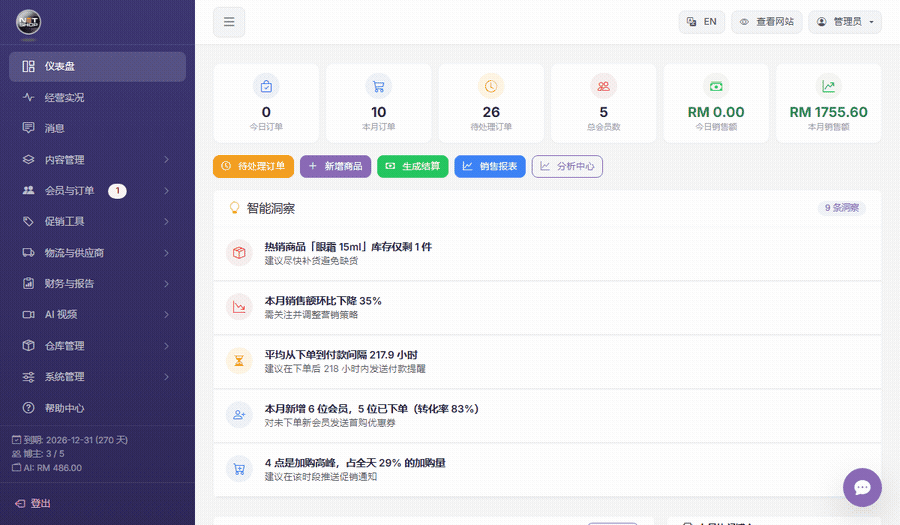Screen dimensions: 900x525
Task: Click the NetShop logo in the sidebar
Action: (28, 22)
